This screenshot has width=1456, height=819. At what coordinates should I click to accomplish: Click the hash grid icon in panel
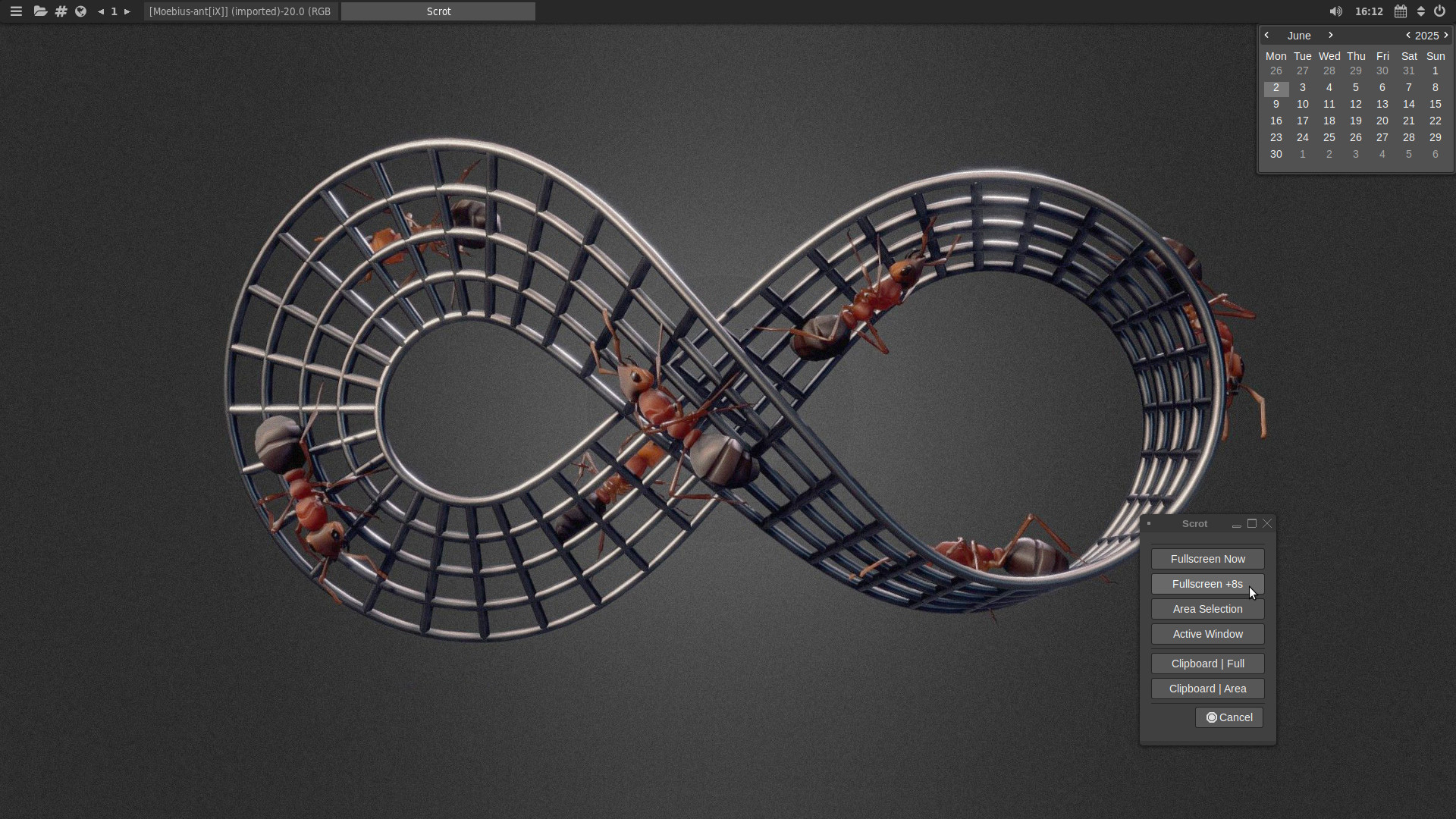click(x=61, y=11)
